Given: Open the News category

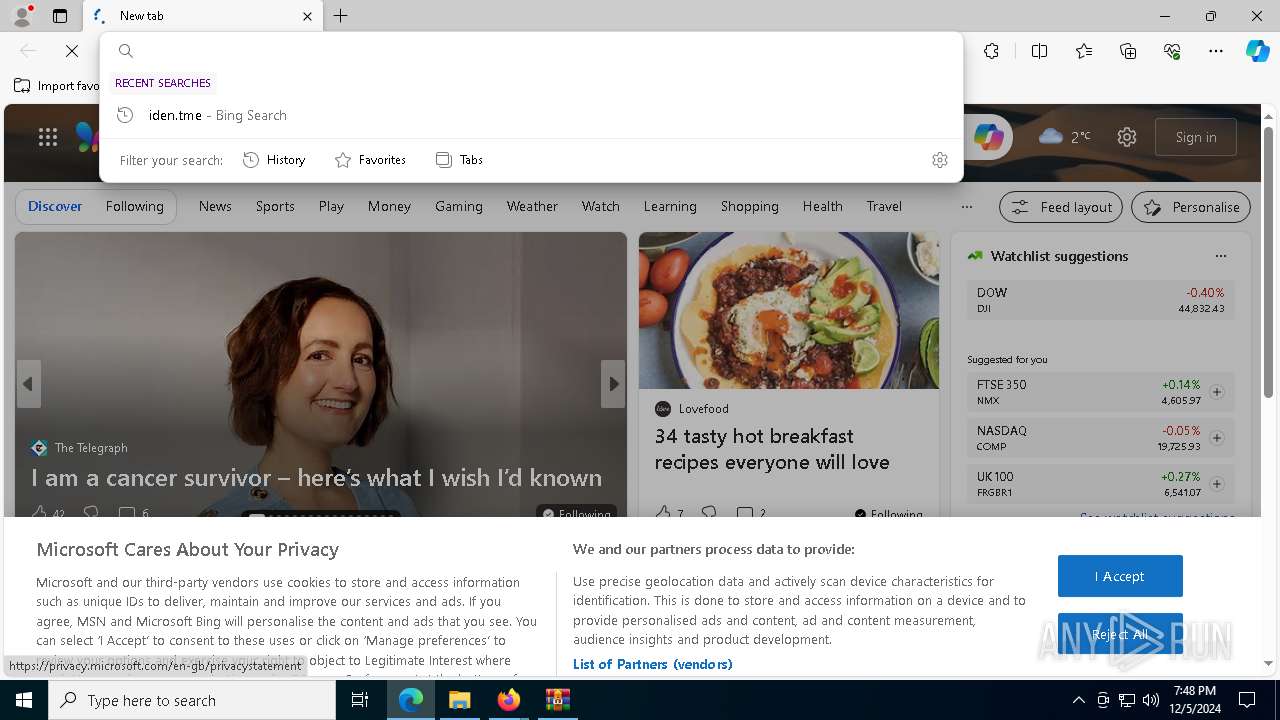Looking at the screenshot, I should tap(215, 206).
